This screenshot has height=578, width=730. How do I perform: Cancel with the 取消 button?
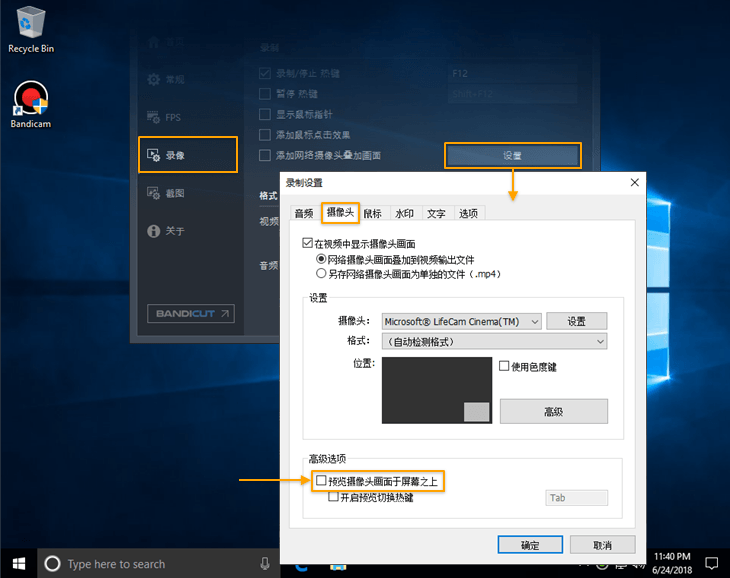[x=602, y=545]
